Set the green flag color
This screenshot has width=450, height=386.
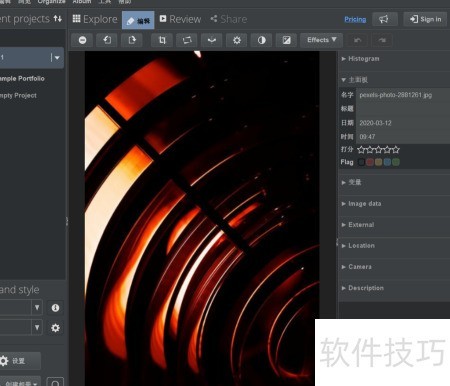pos(396,162)
